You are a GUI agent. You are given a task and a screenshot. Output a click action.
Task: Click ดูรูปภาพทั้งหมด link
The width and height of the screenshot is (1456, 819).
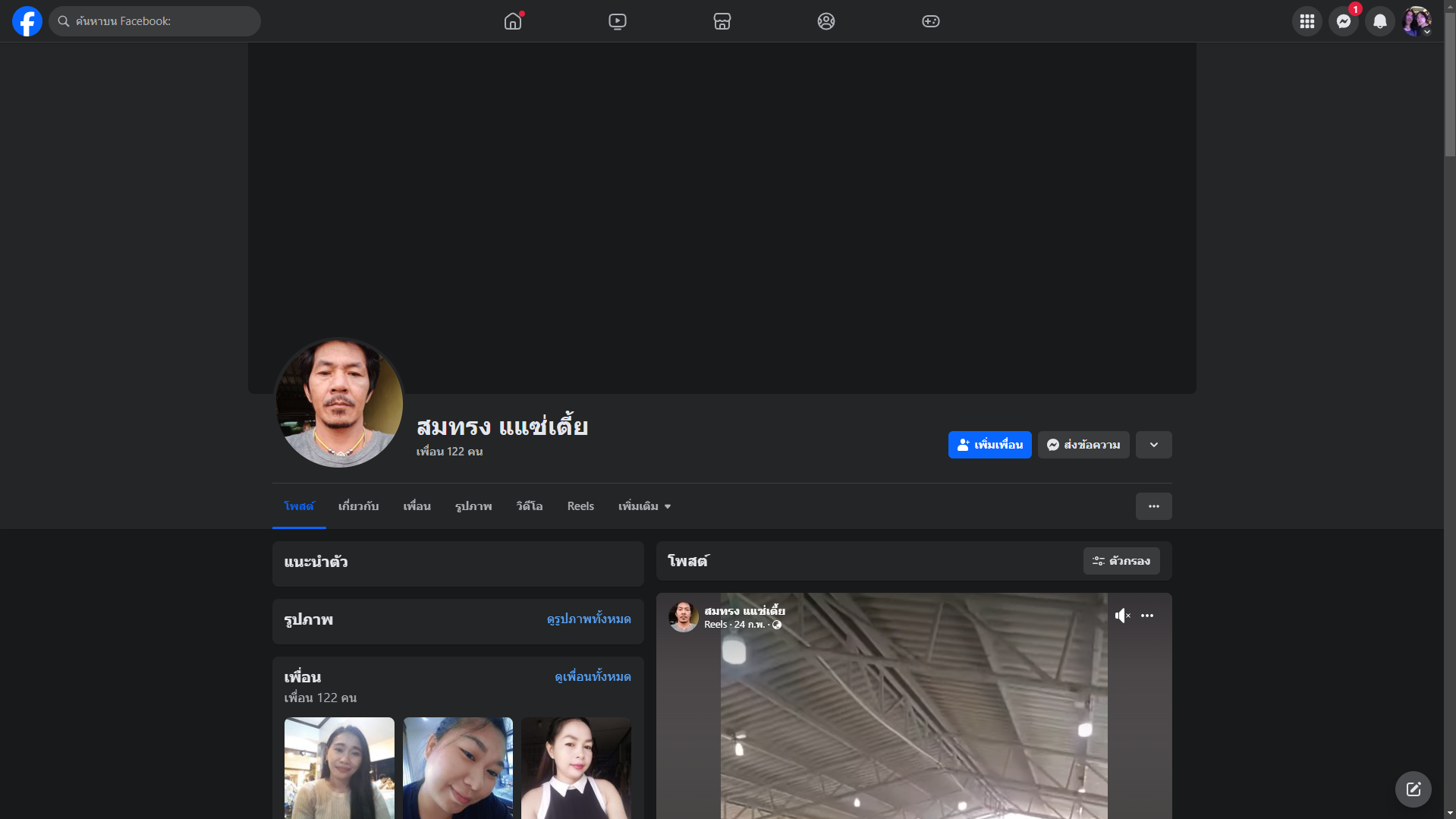[x=589, y=619]
